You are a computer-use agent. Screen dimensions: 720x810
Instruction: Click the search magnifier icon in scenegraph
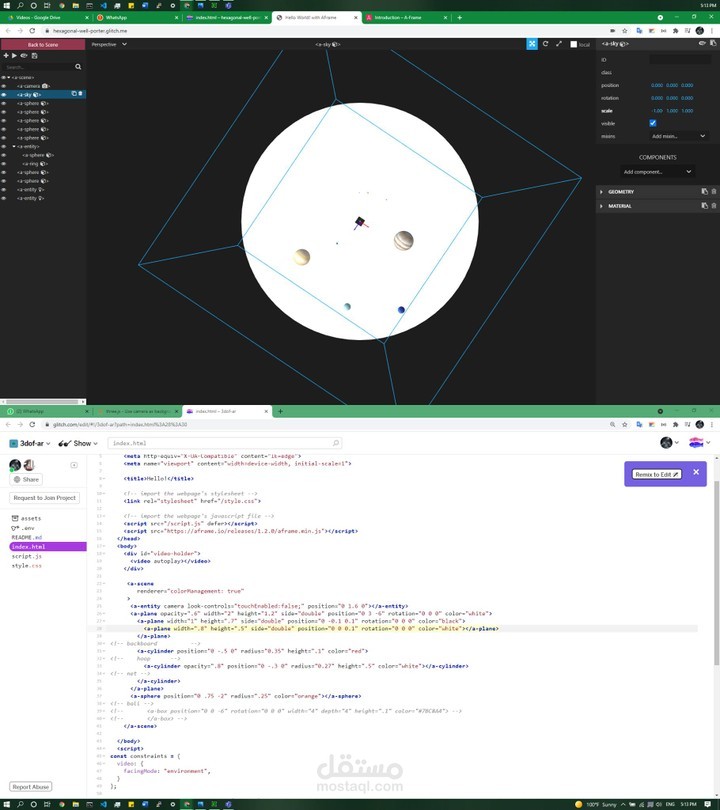[x=78, y=67]
